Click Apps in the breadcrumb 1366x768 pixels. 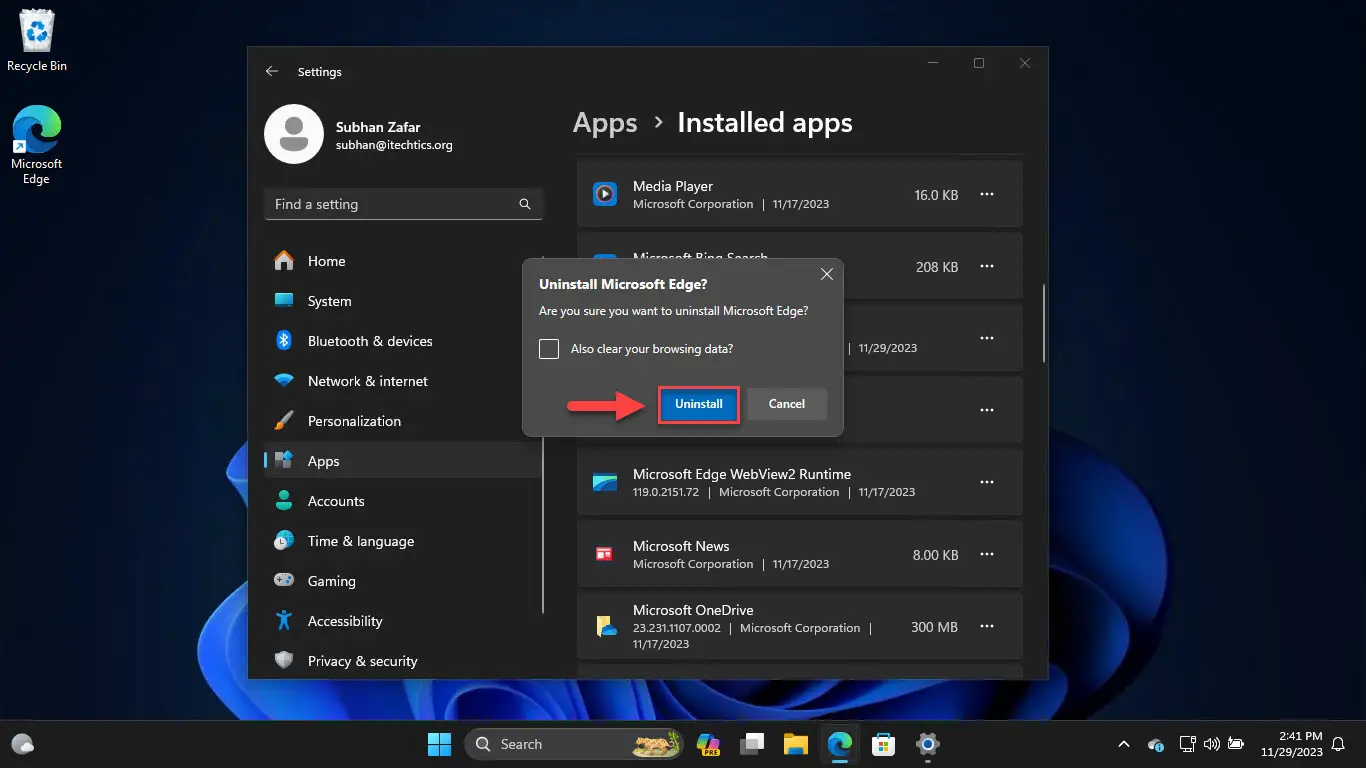605,123
